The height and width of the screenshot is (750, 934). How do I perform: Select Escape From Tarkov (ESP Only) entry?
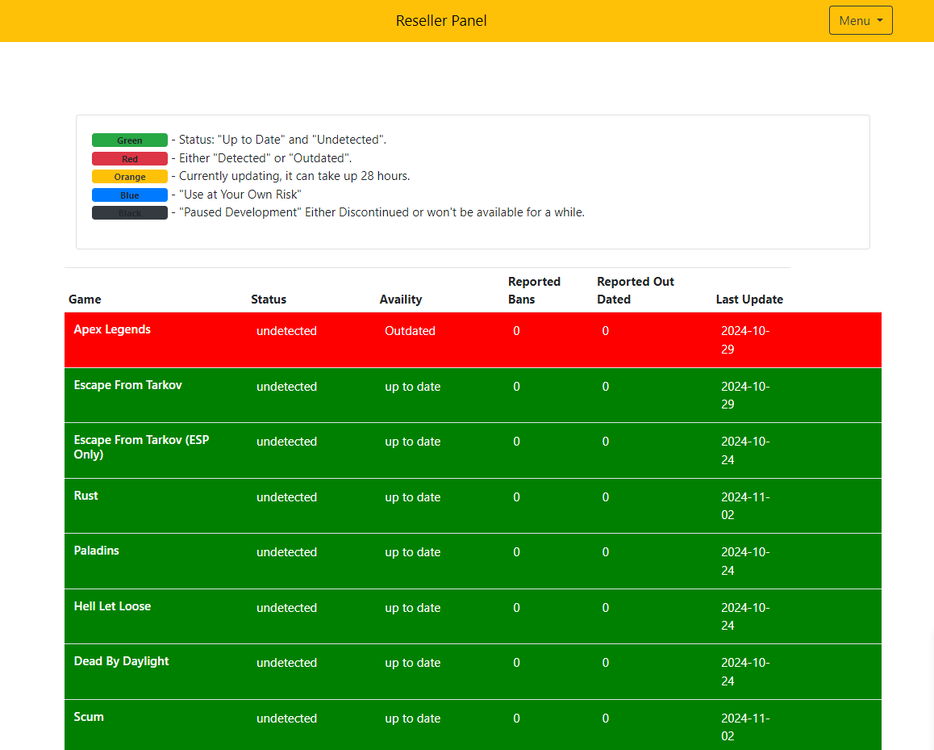pos(141,447)
